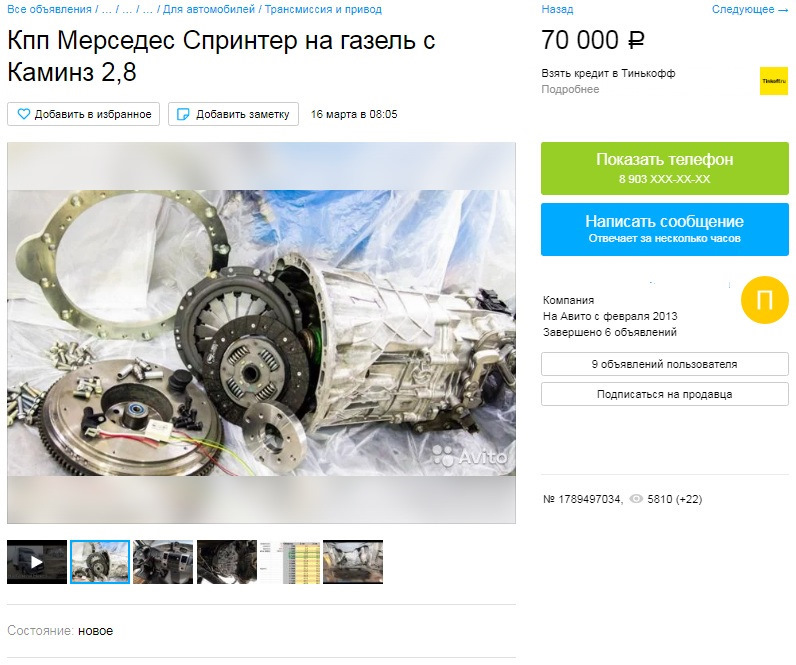Click the Подробнее credit details link
Image resolution: width=796 pixels, height=665 pixels.
click(570, 89)
